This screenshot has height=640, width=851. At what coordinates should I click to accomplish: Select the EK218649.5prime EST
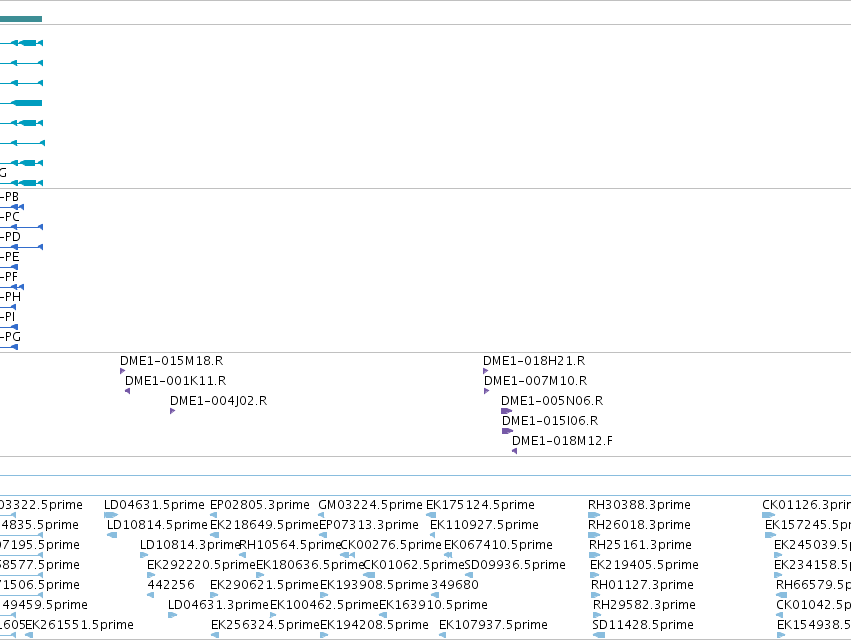point(264,525)
